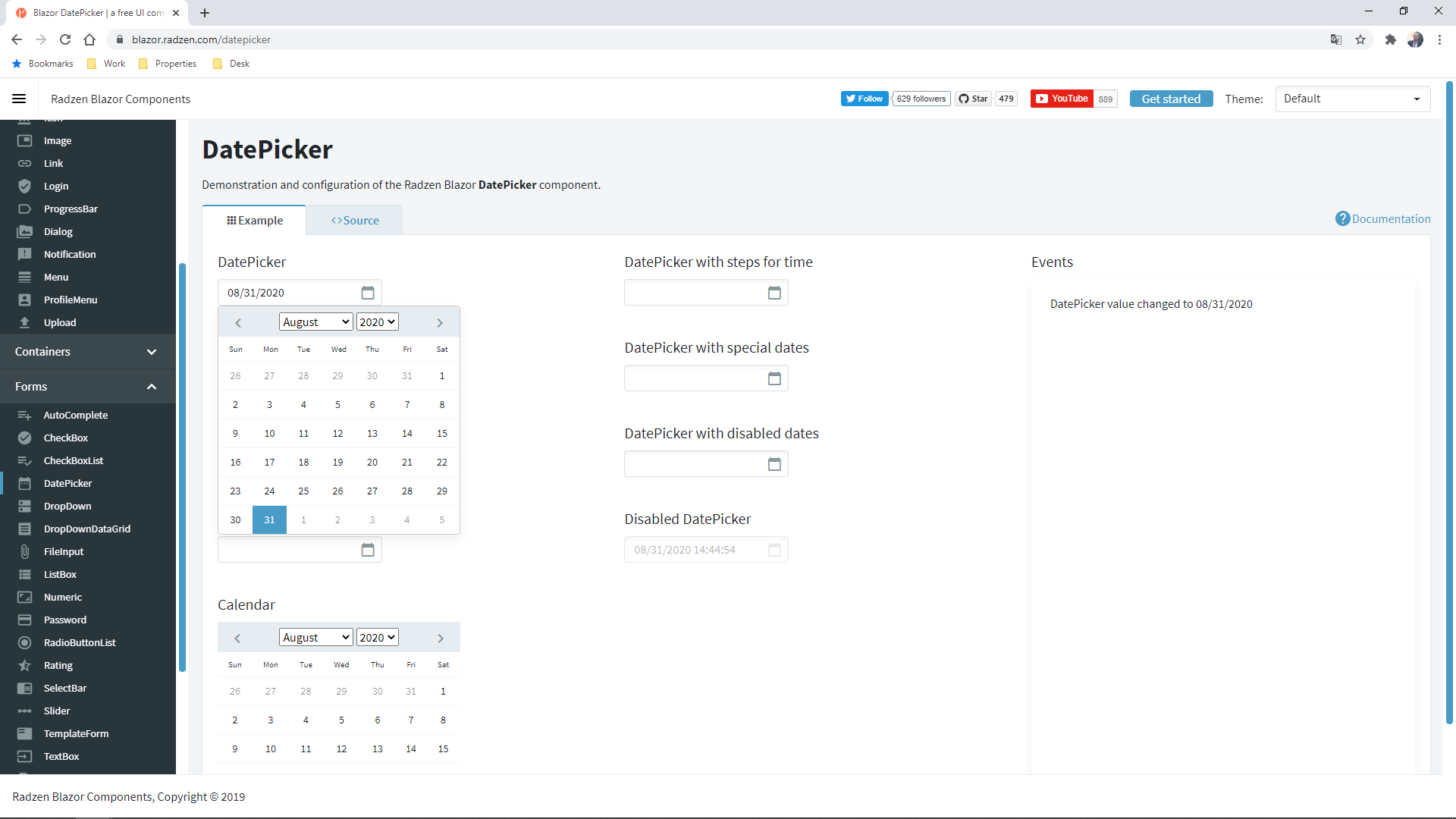Select day 15 in the open calendar
This screenshot has width=1456, height=819.
(441, 433)
